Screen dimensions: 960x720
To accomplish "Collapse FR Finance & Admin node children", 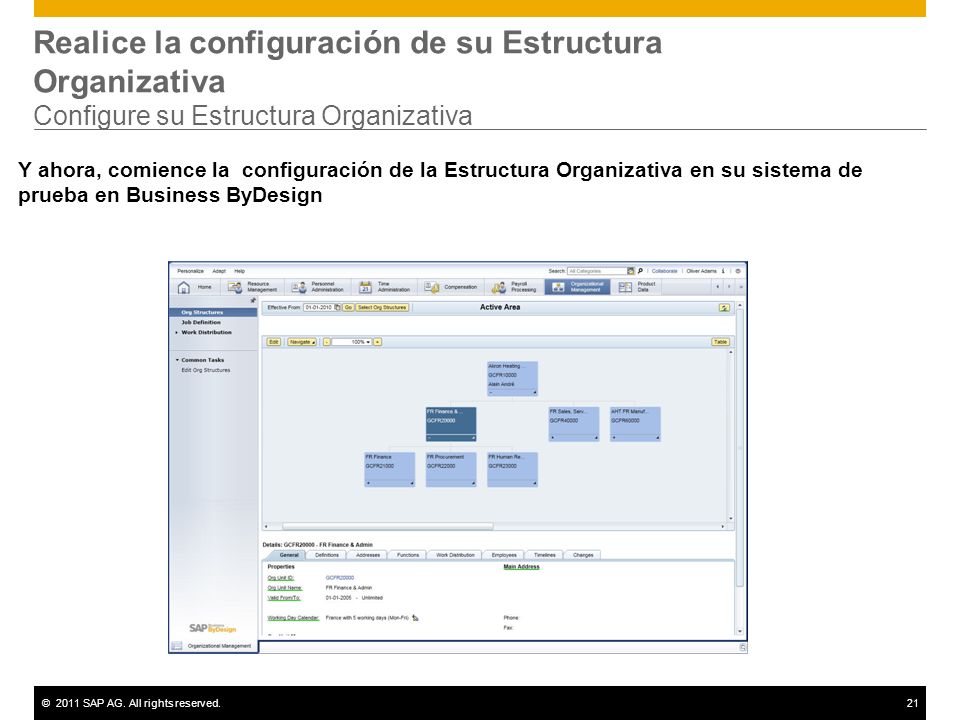I will point(430,438).
